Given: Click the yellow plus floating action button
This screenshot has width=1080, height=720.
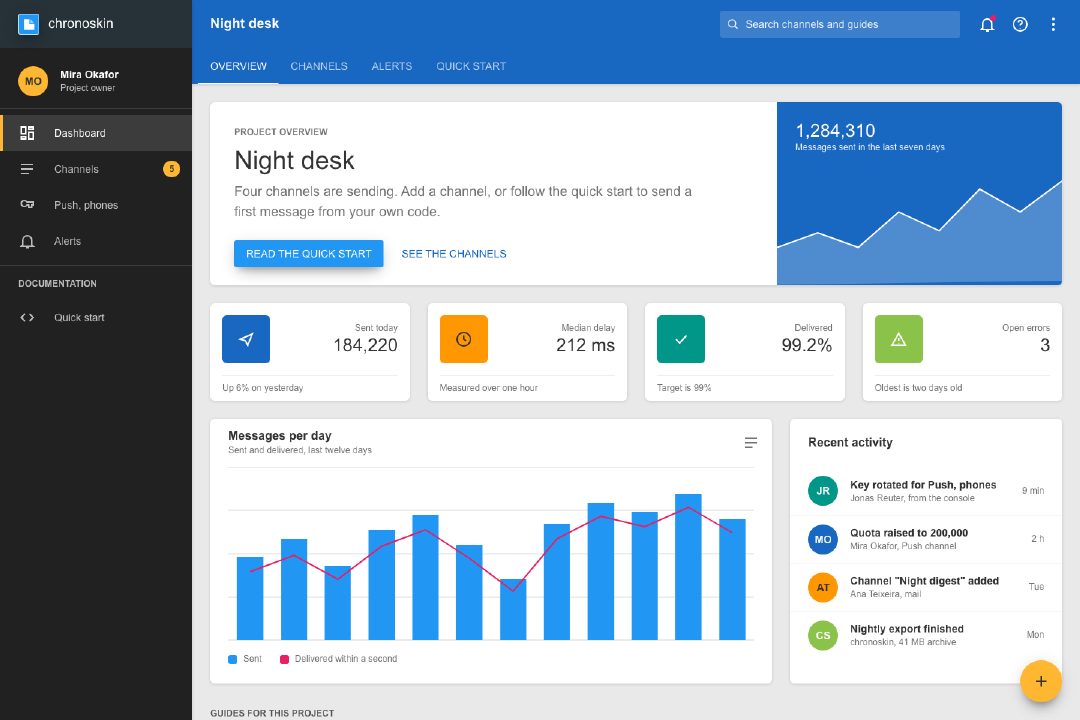Looking at the screenshot, I should (x=1041, y=681).
